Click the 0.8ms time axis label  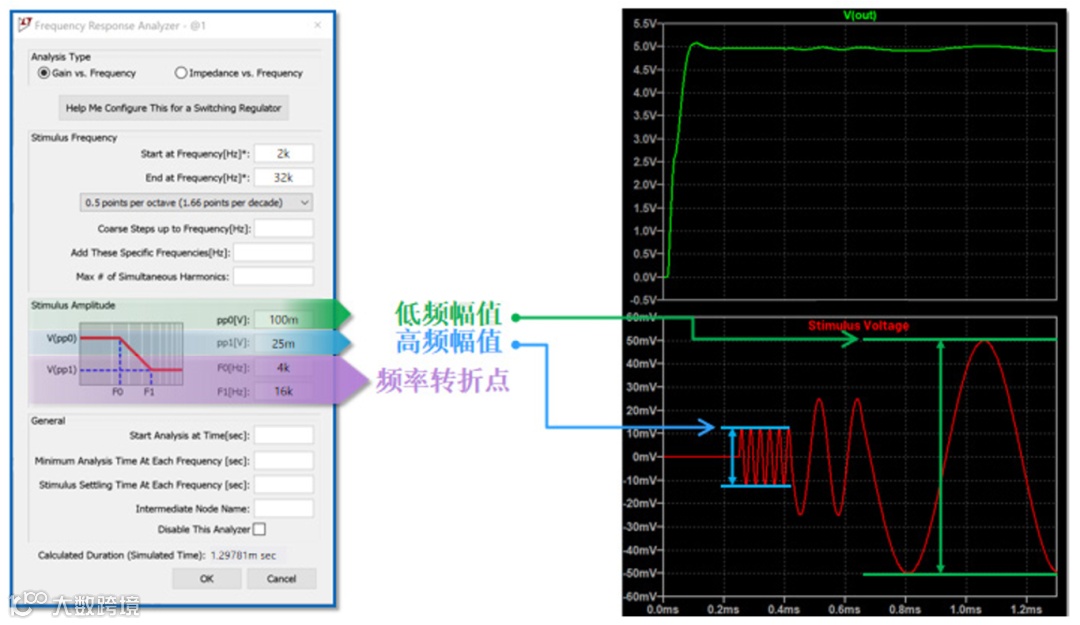pos(905,609)
